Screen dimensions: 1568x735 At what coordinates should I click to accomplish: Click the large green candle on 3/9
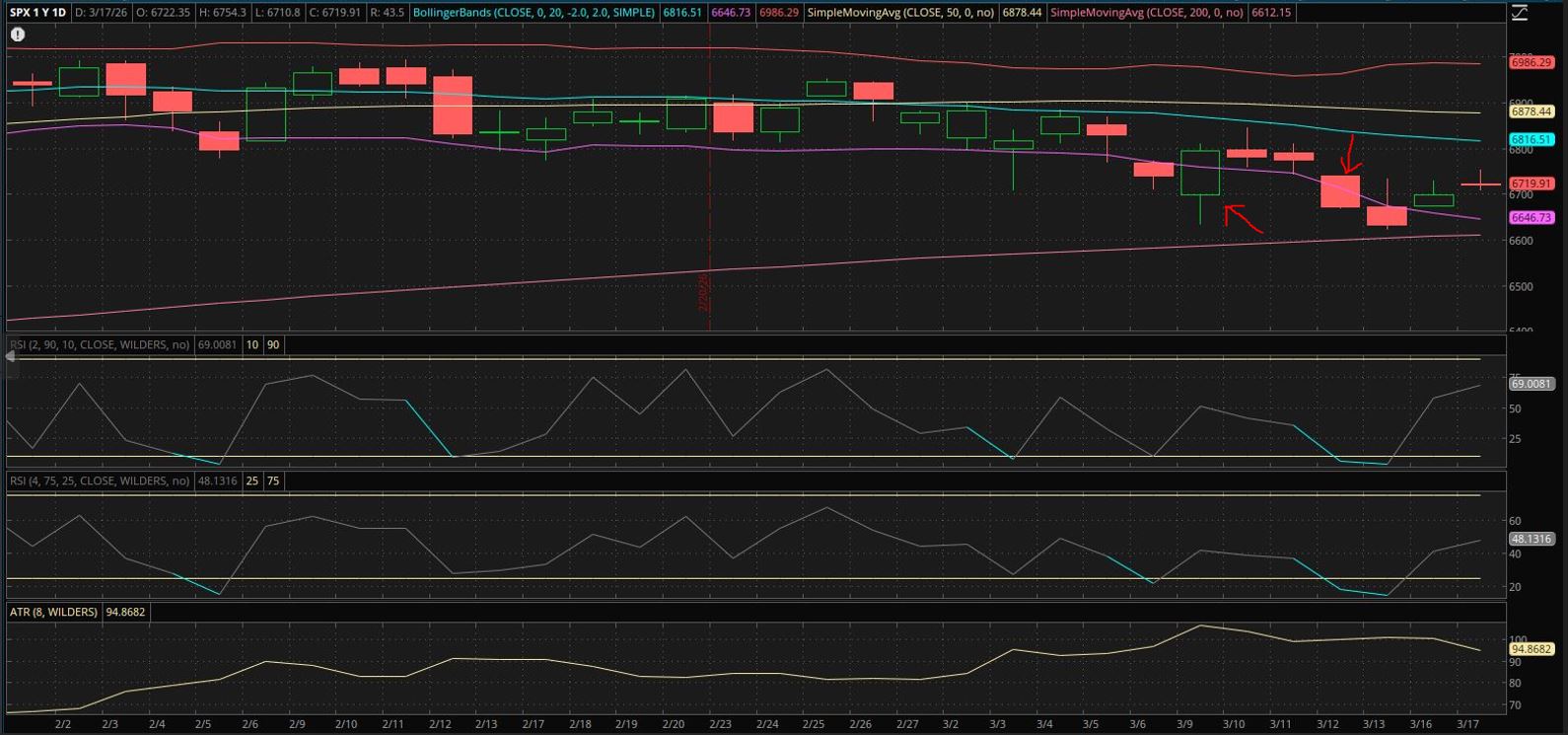[x=1200, y=173]
